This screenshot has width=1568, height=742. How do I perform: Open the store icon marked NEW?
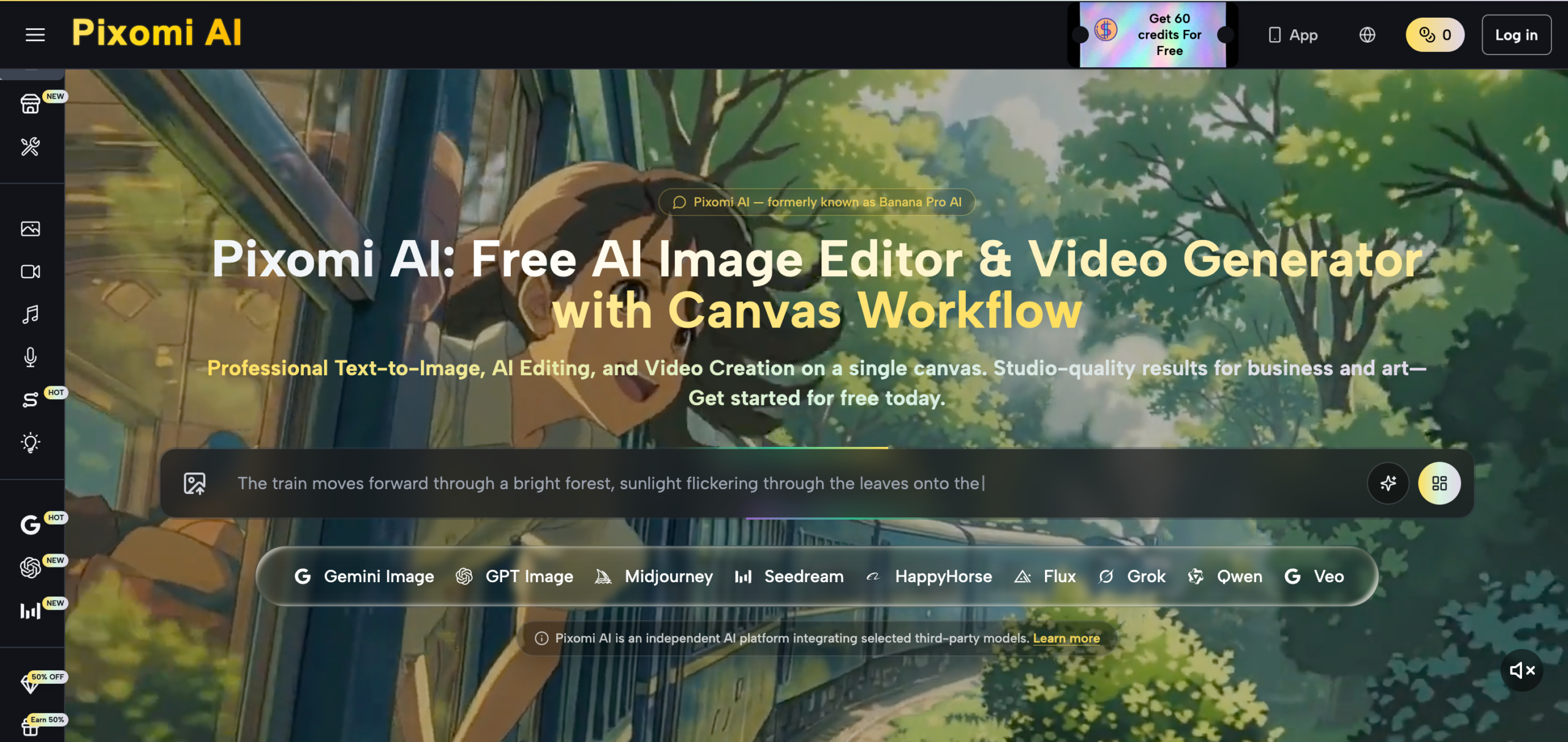31,104
